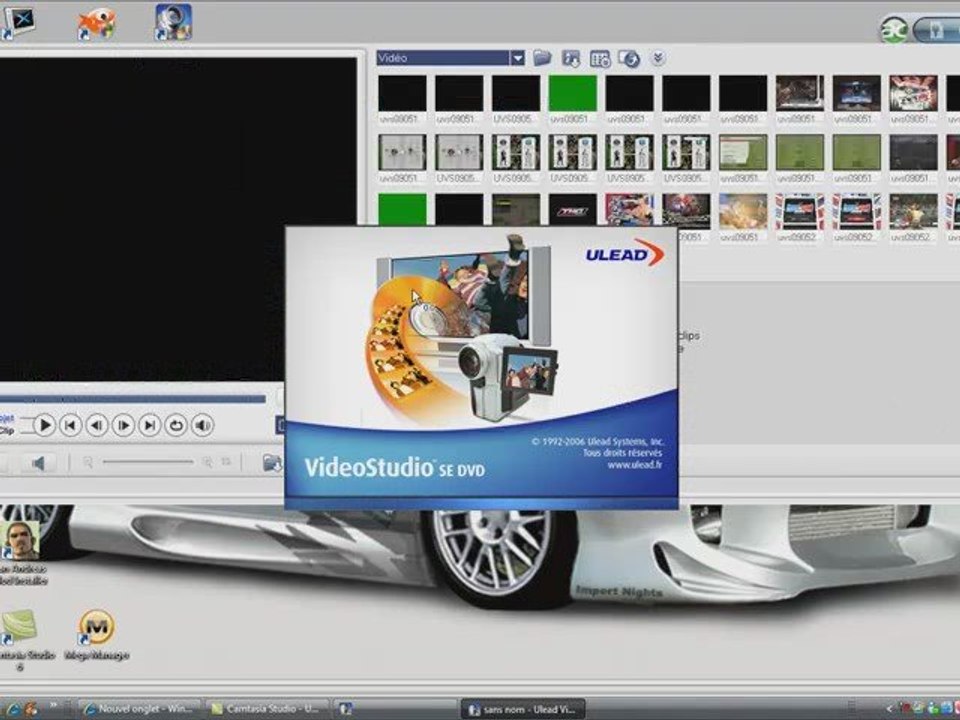
Task: Zoom in timeline with plus magnifier
Action: click(x=208, y=462)
